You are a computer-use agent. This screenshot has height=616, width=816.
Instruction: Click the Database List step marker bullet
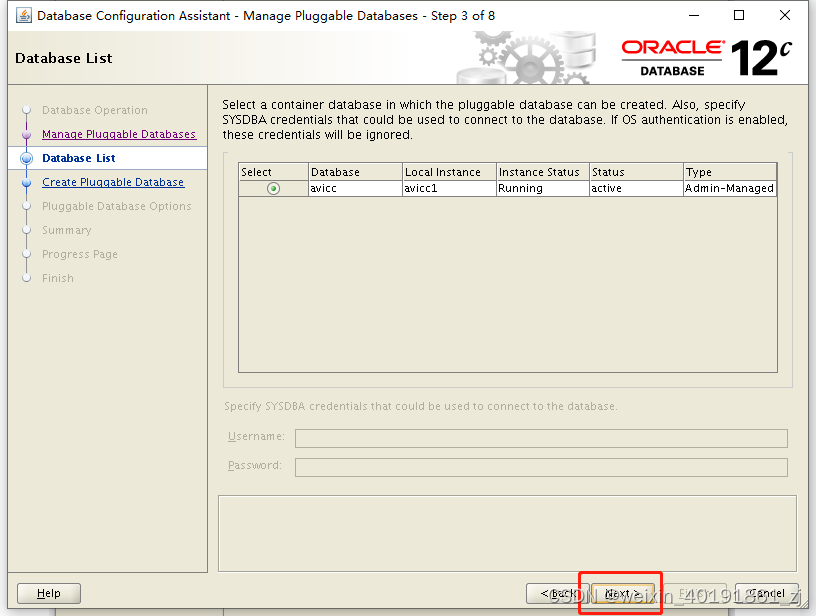26,157
